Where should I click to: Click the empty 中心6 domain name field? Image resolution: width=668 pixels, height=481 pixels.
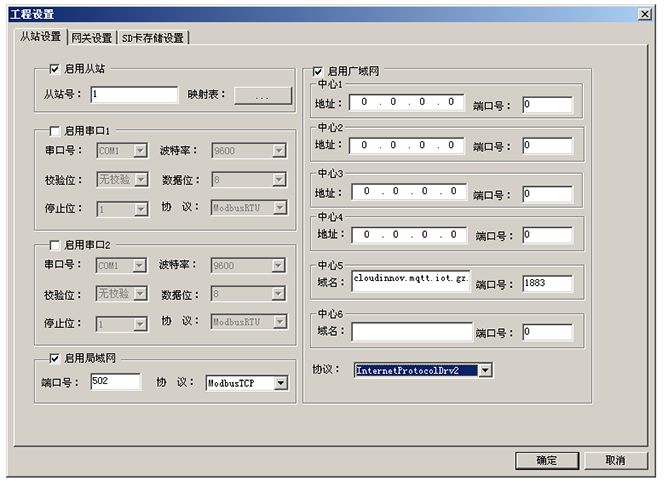[411, 332]
